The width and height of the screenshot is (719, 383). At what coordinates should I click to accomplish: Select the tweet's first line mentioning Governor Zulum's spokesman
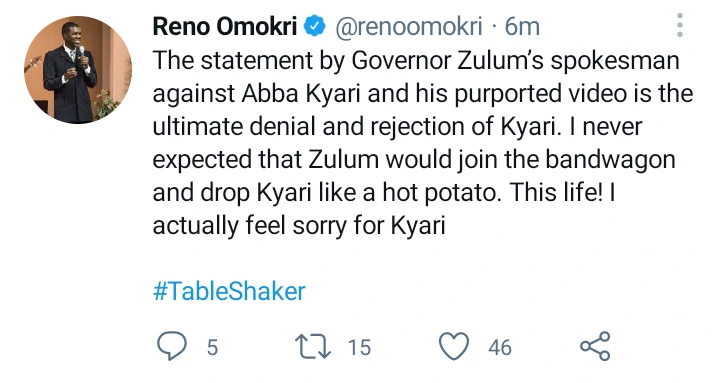[416, 61]
